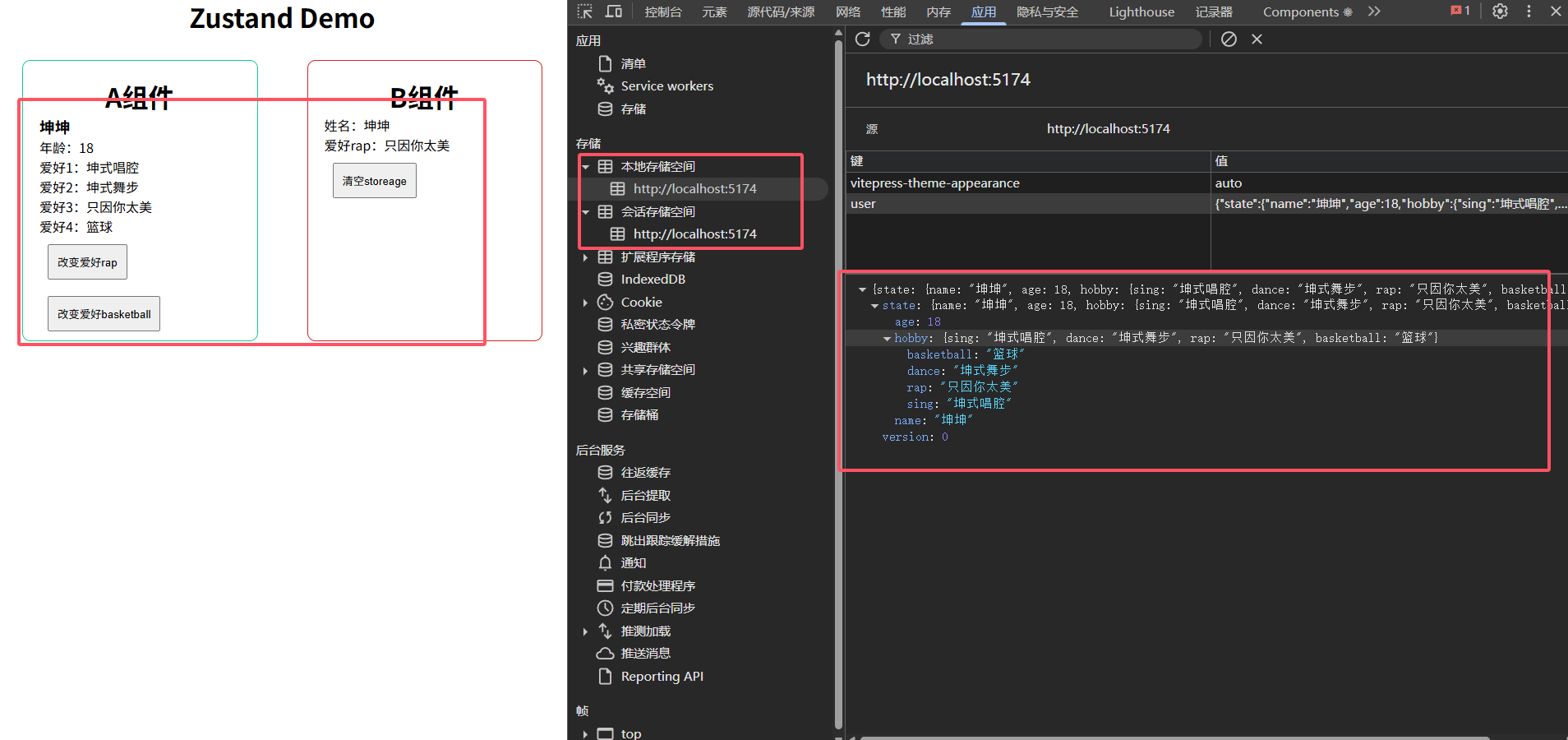Open the DevTools three-dot menu
The height and width of the screenshot is (740, 1568).
[1529, 12]
